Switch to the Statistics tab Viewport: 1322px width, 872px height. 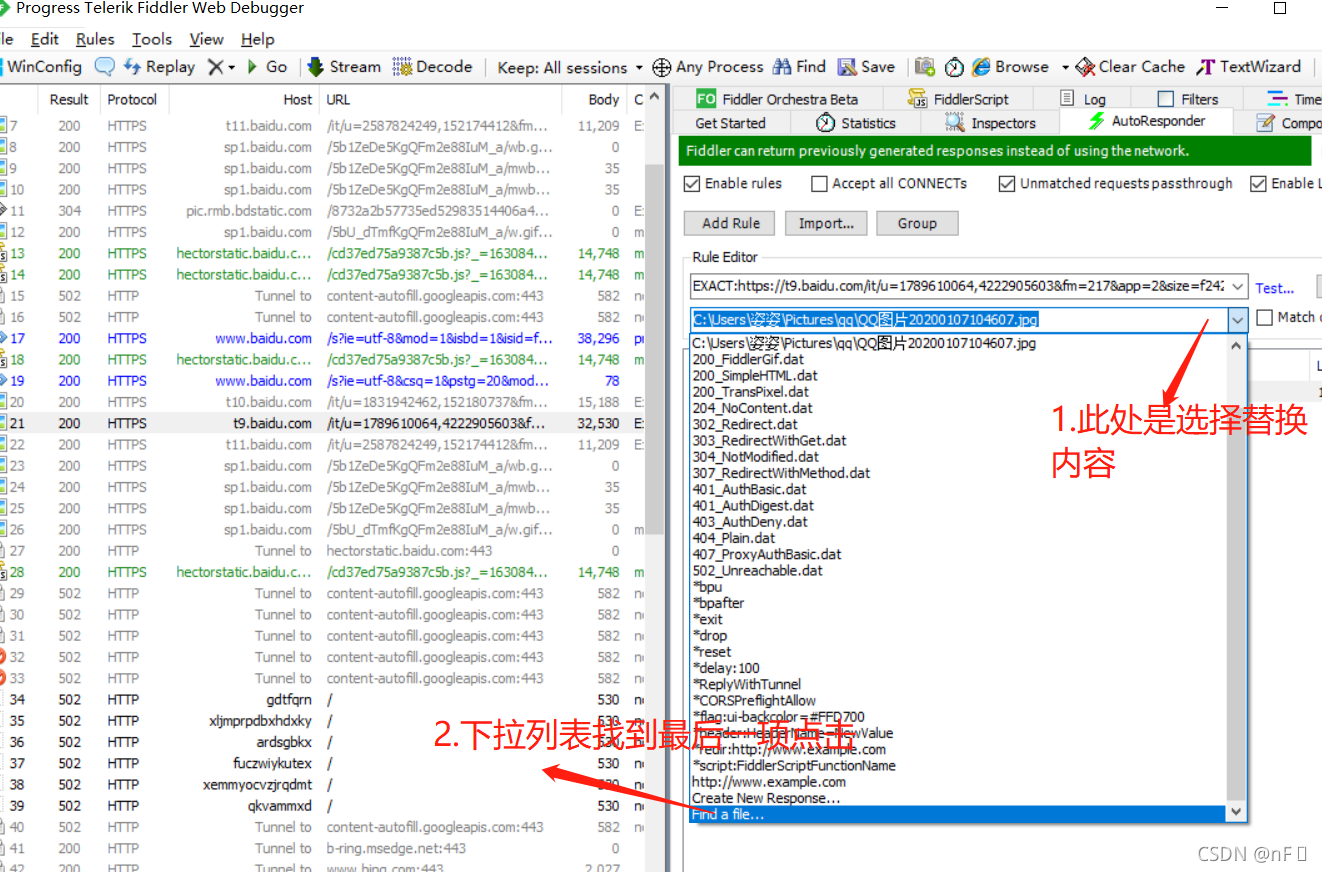[855, 123]
